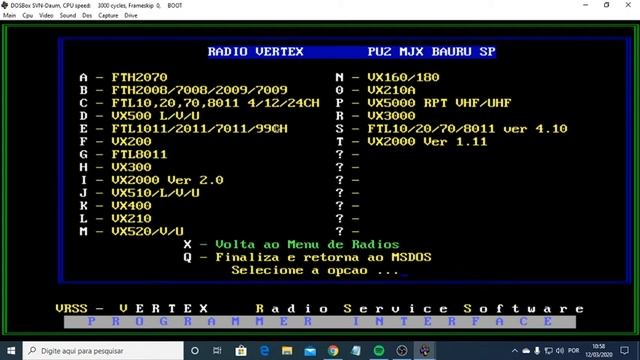Launch Google Chrome from the taskbar

[x=333, y=351]
